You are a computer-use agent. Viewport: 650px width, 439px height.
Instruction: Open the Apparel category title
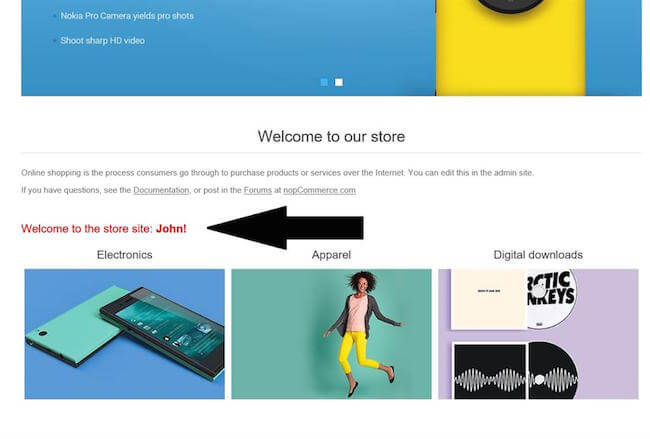[x=331, y=255]
